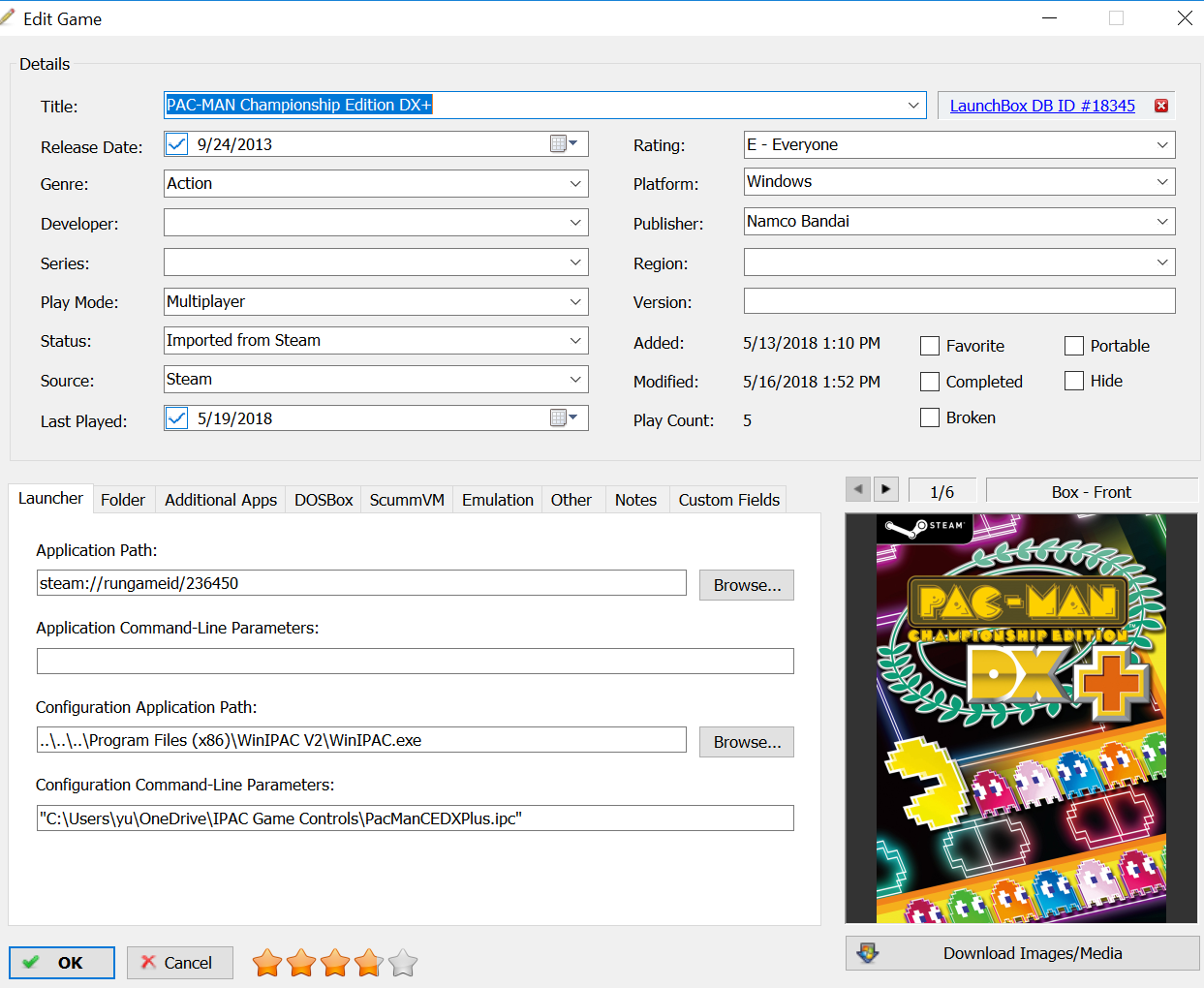Switch to the ScummVM tab
1204x988 pixels.
[407, 500]
